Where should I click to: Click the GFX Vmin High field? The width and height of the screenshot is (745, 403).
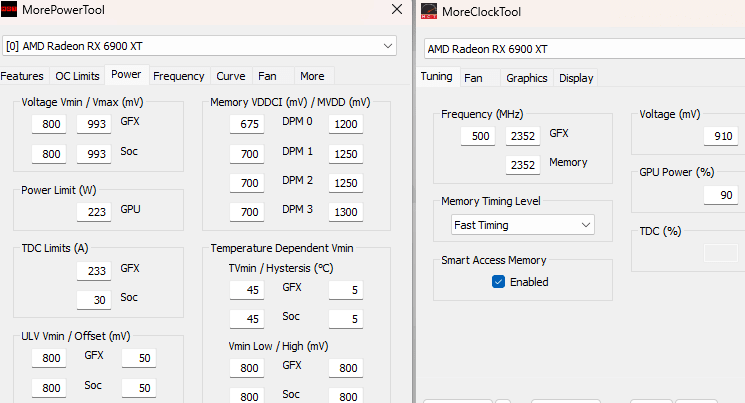346,368
